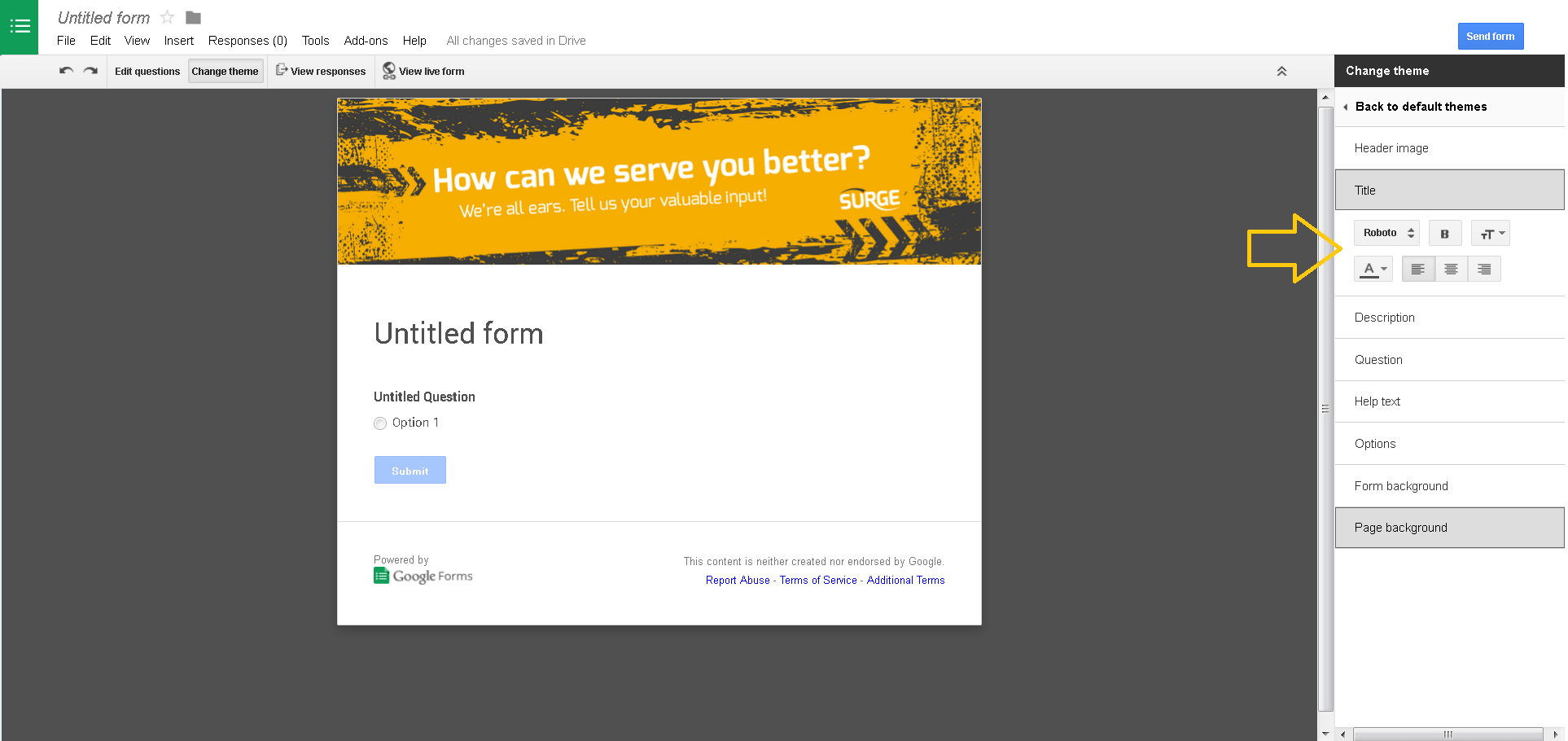Click the Google Forms home icon
Screen dimensions: 1568x741
20,27
